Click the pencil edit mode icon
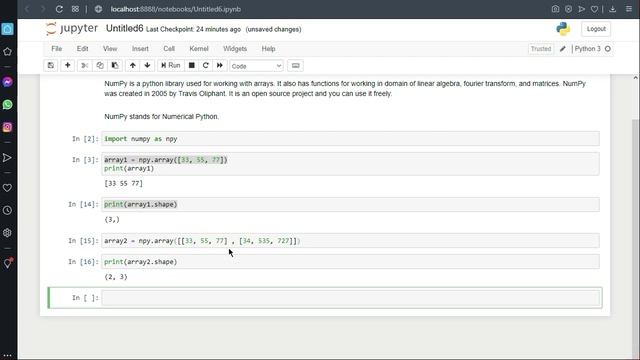The width and height of the screenshot is (640, 360). coord(562,49)
